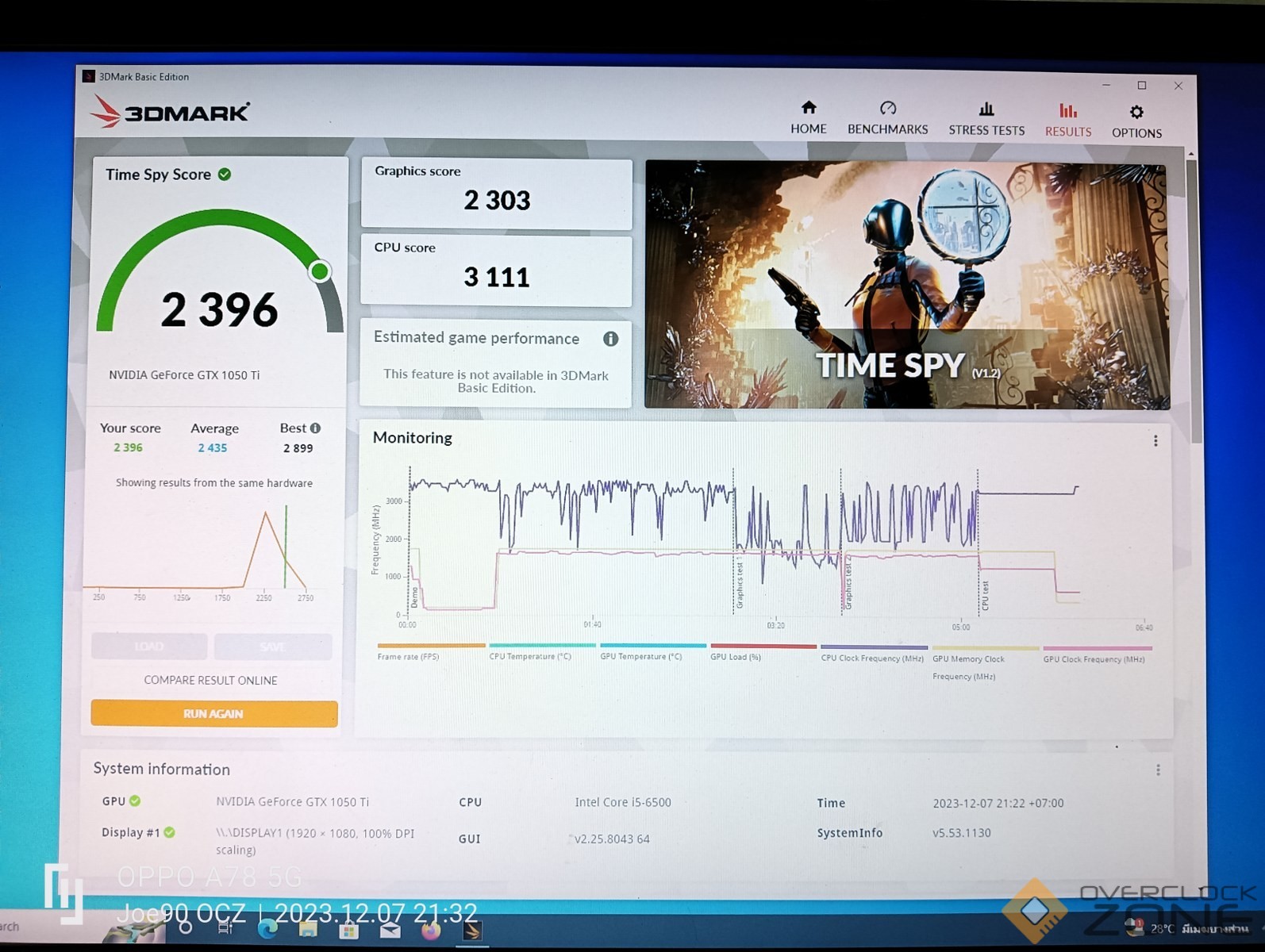Viewport: 1265px width, 952px height.
Task: Click the 3DMark taskbar icon
Action: [472, 930]
